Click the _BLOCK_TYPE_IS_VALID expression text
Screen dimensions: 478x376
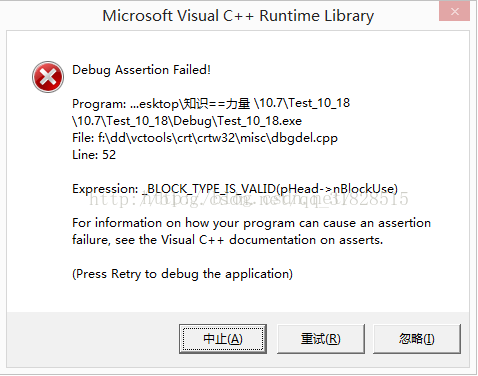click(x=209, y=189)
